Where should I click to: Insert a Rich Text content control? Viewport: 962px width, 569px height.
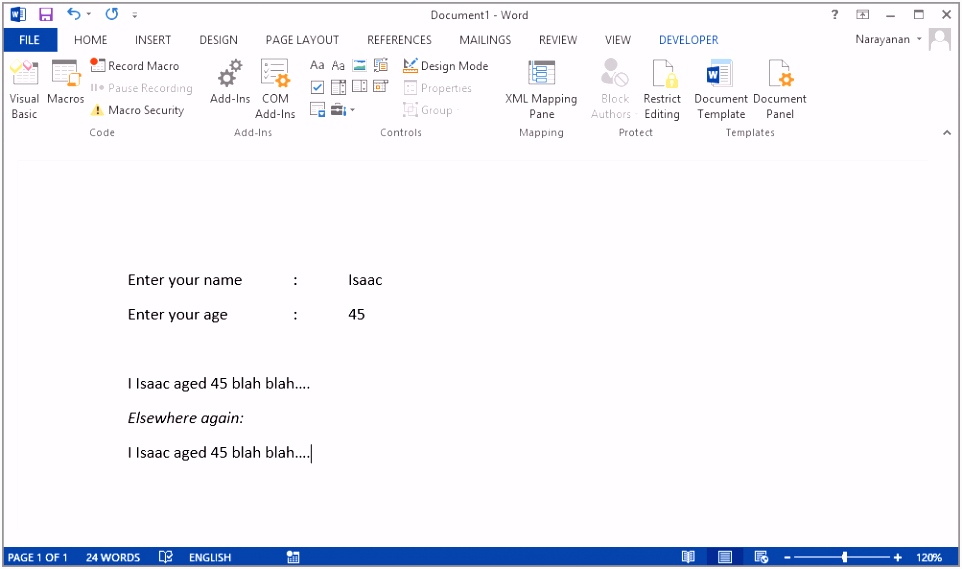click(x=317, y=65)
